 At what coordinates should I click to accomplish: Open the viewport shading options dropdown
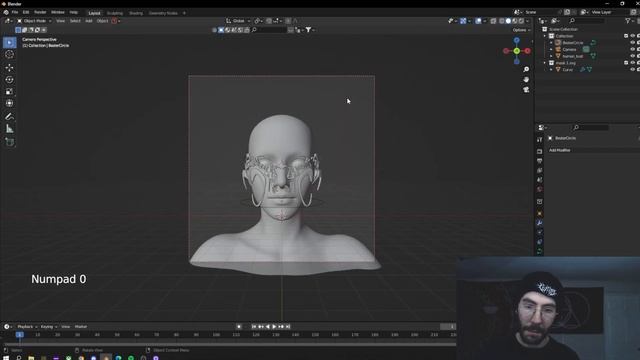point(528,21)
